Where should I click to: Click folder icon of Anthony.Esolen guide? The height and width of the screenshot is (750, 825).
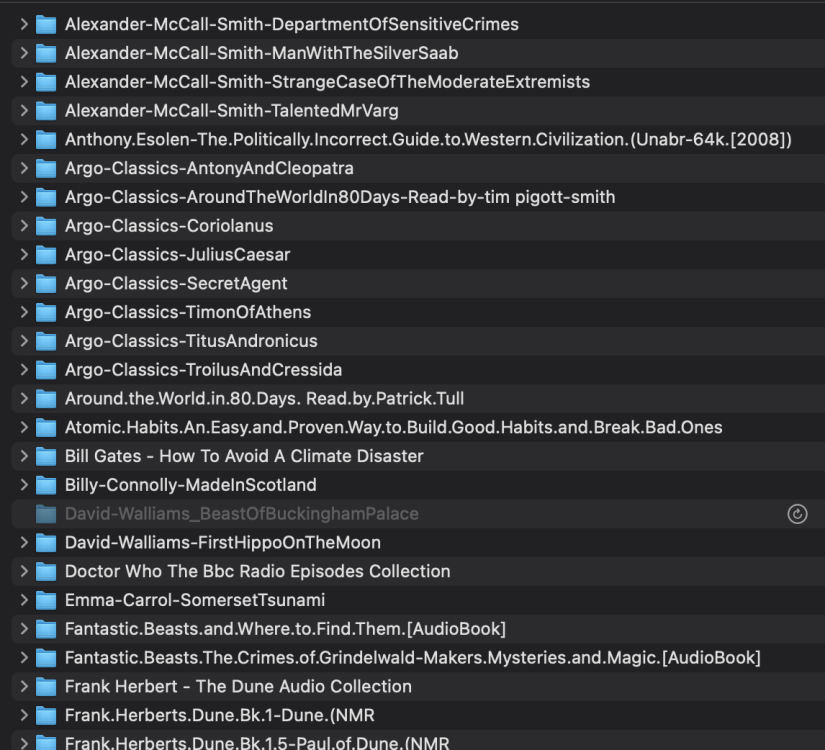pos(46,139)
